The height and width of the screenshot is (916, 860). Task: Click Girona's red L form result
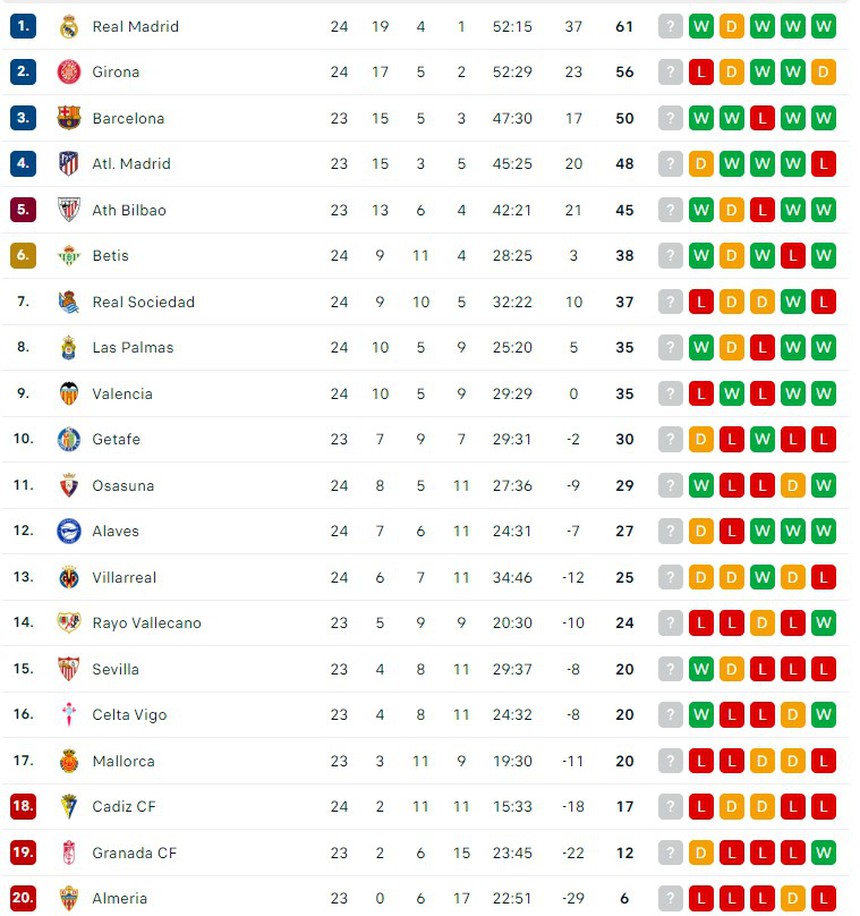[701, 72]
